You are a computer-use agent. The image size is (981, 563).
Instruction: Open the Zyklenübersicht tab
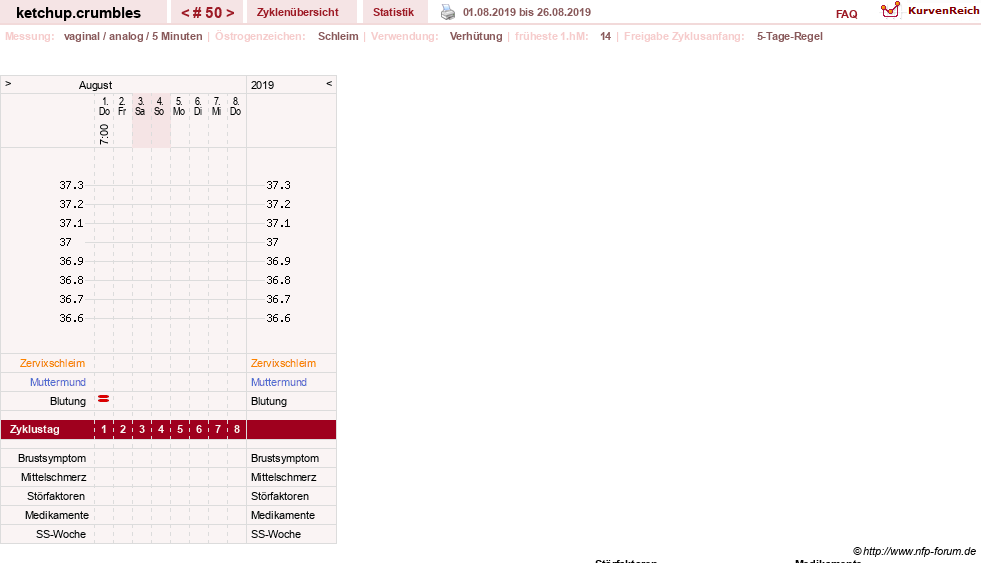(298, 12)
